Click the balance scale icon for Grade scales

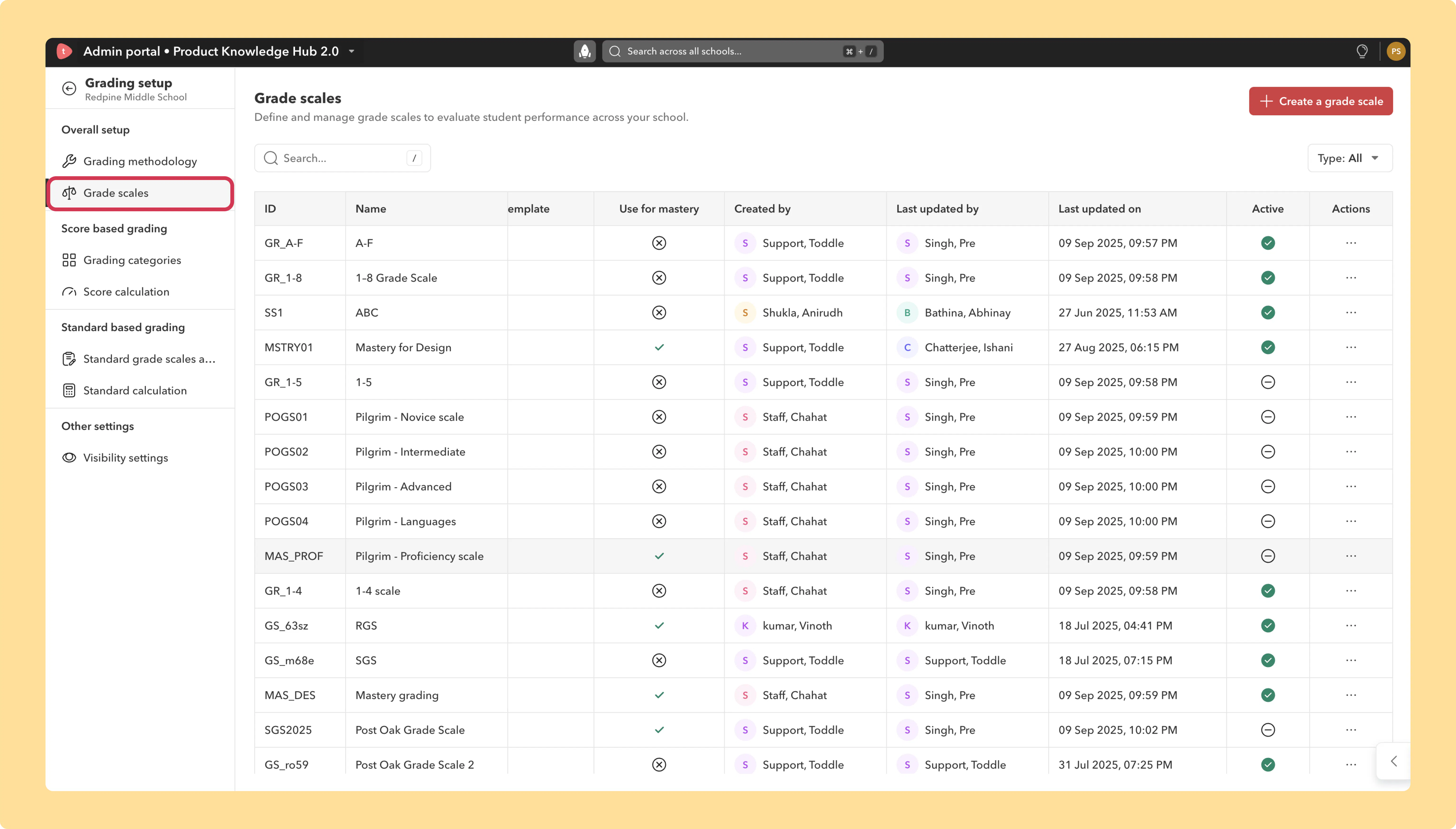coord(69,193)
